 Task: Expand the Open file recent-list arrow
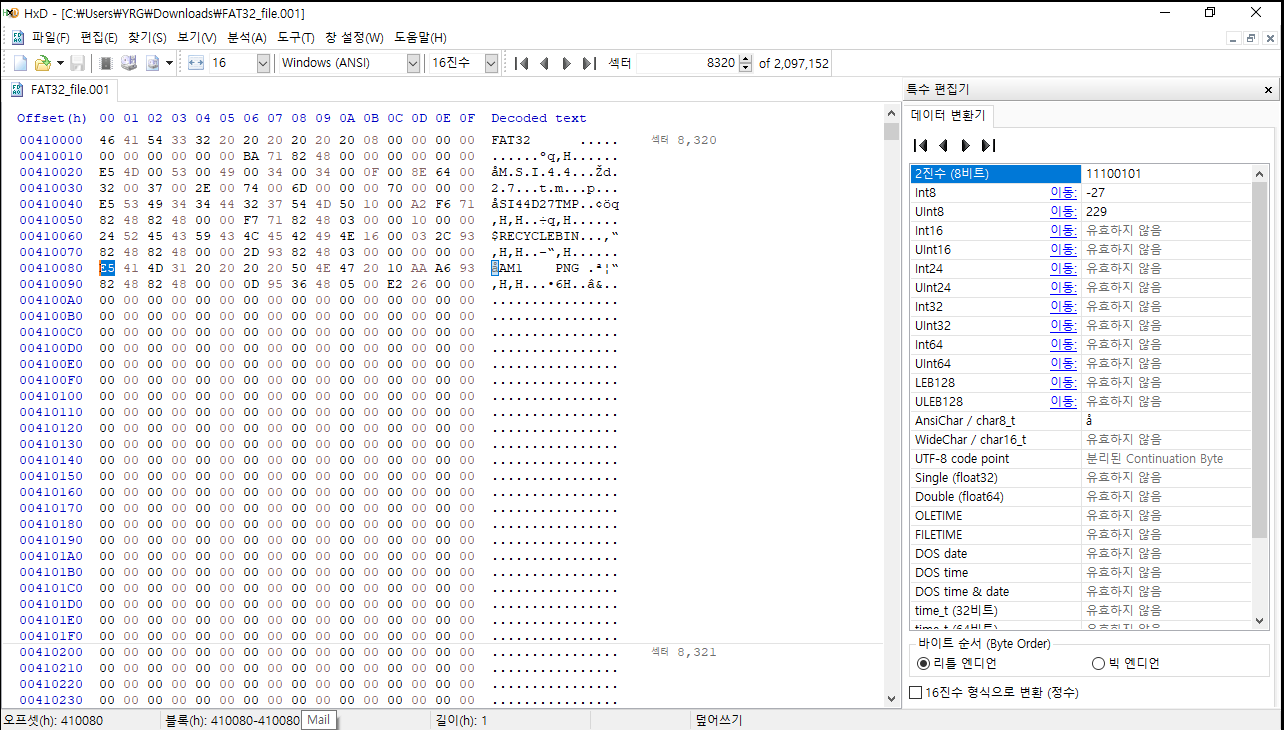click(x=60, y=63)
